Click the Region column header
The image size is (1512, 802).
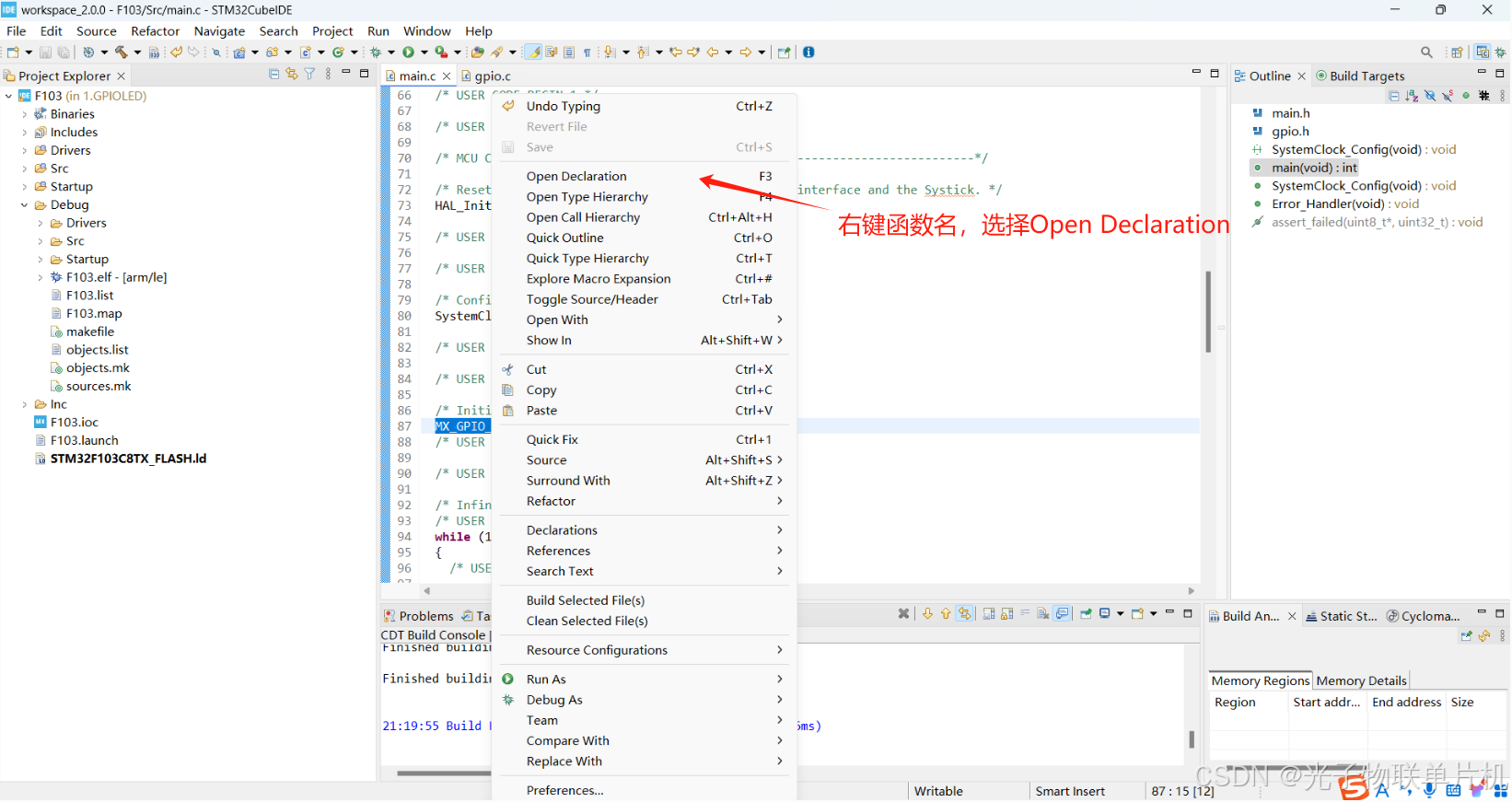[x=1249, y=702]
